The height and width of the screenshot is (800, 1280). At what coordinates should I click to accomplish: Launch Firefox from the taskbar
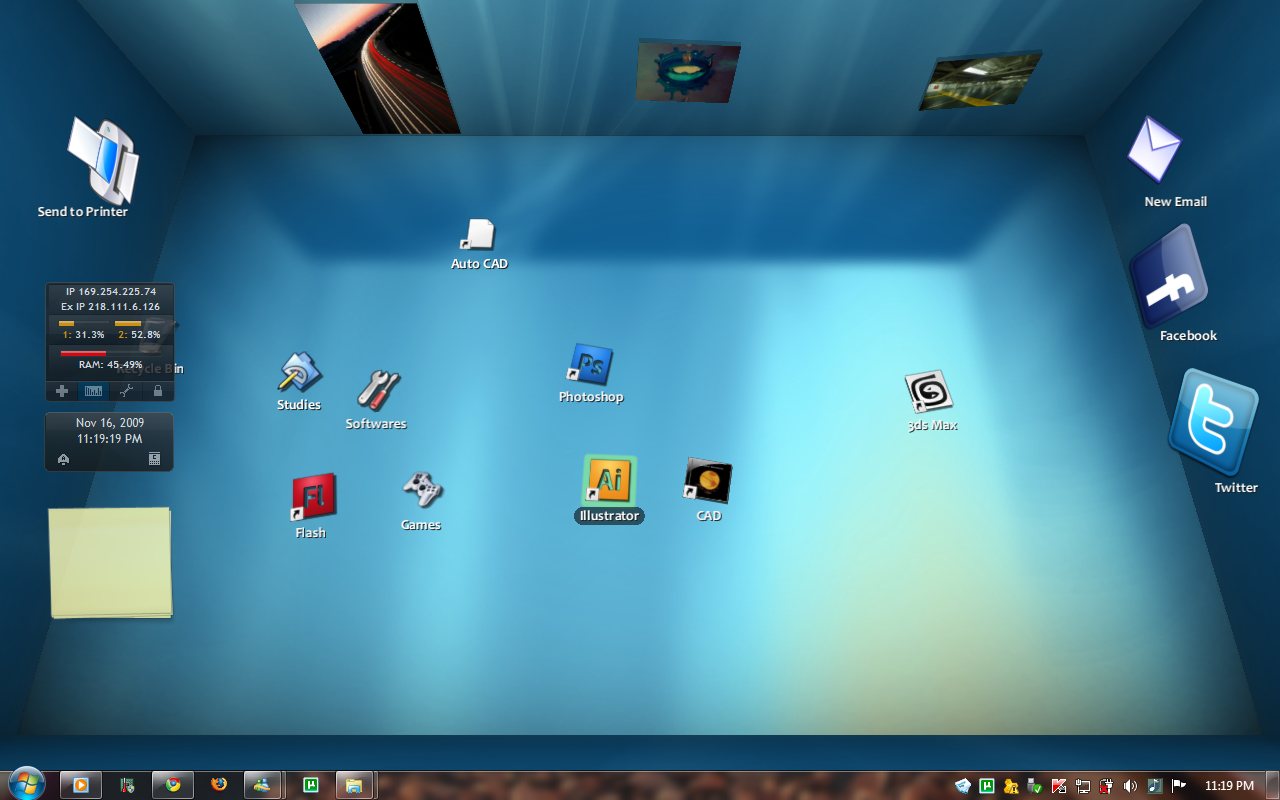(x=218, y=785)
